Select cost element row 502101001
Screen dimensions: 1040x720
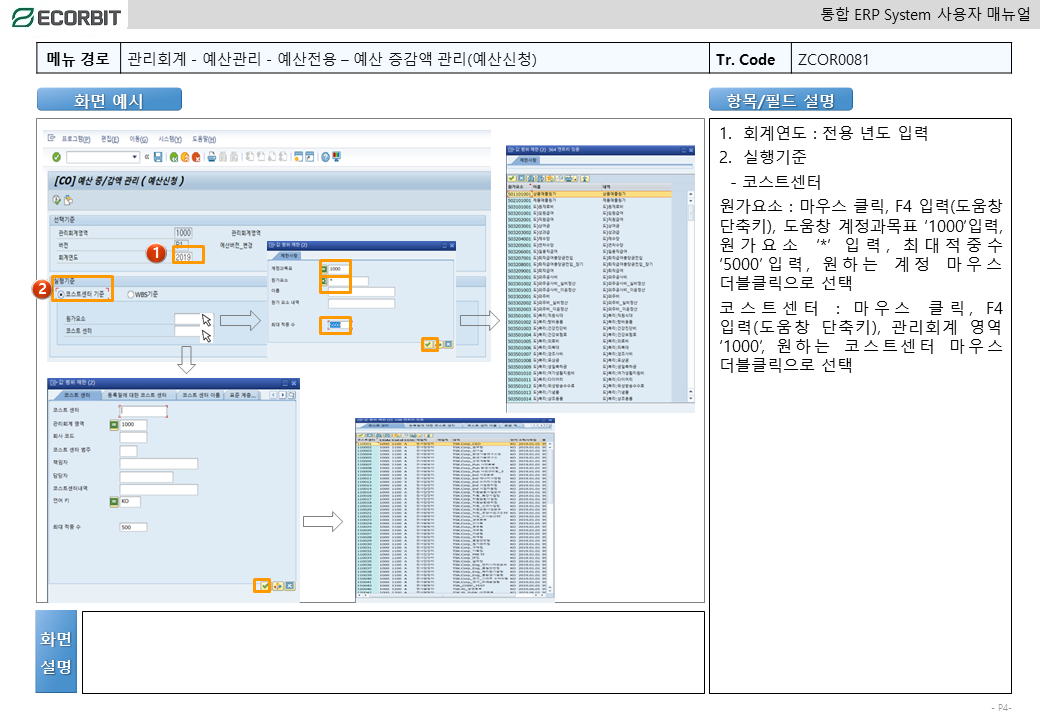[x=521, y=201]
